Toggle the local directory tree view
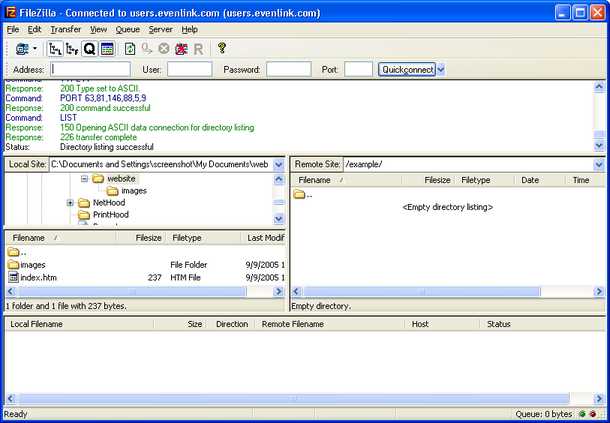The height and width of the screenshot is (423, 610). pos(55,49)
